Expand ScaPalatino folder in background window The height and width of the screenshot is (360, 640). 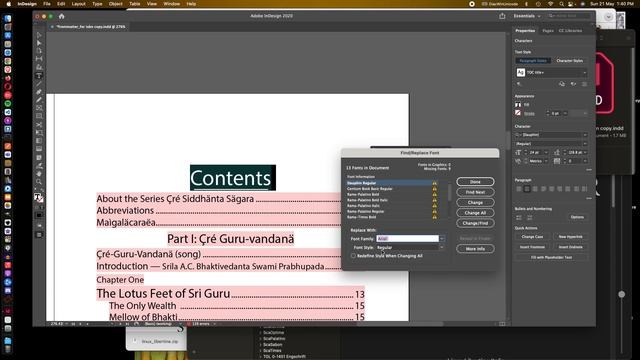pos(260,339)
